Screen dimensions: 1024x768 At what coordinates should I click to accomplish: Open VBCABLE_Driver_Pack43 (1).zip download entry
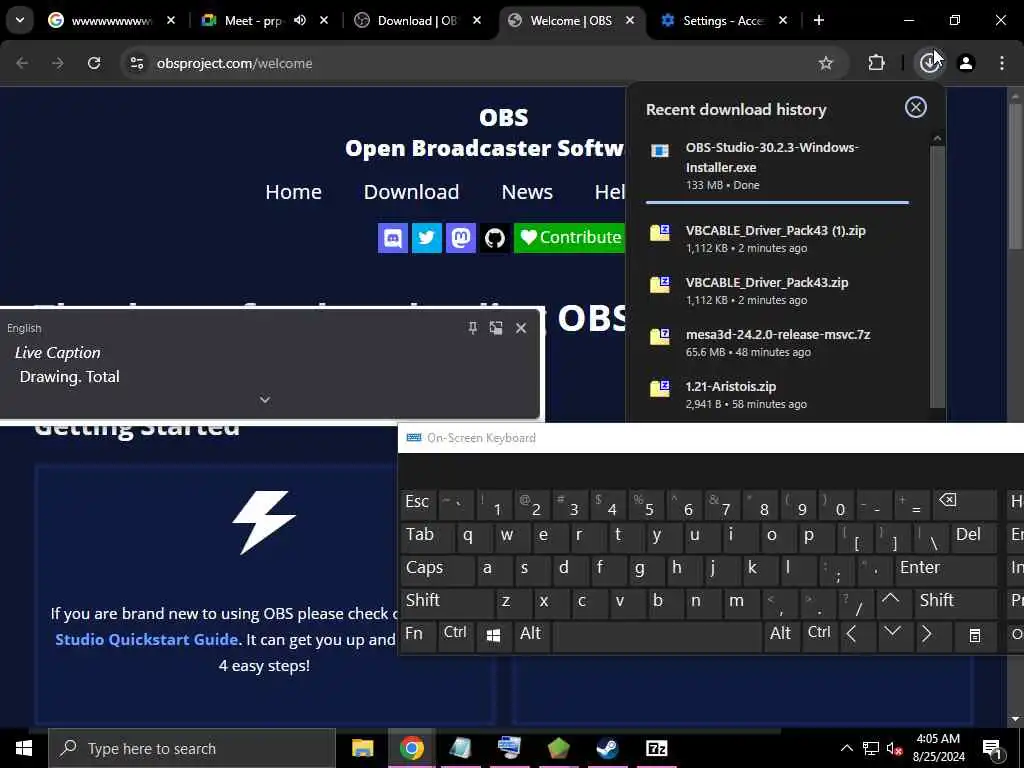[777, 238]
